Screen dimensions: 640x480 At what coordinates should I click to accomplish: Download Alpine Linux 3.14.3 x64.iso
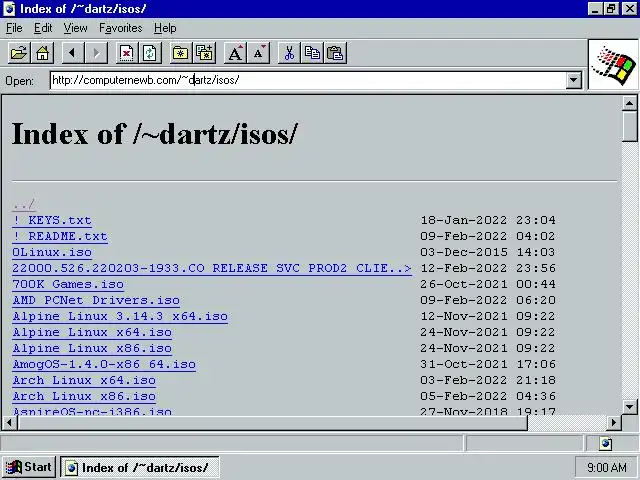(x=120, y=316)
